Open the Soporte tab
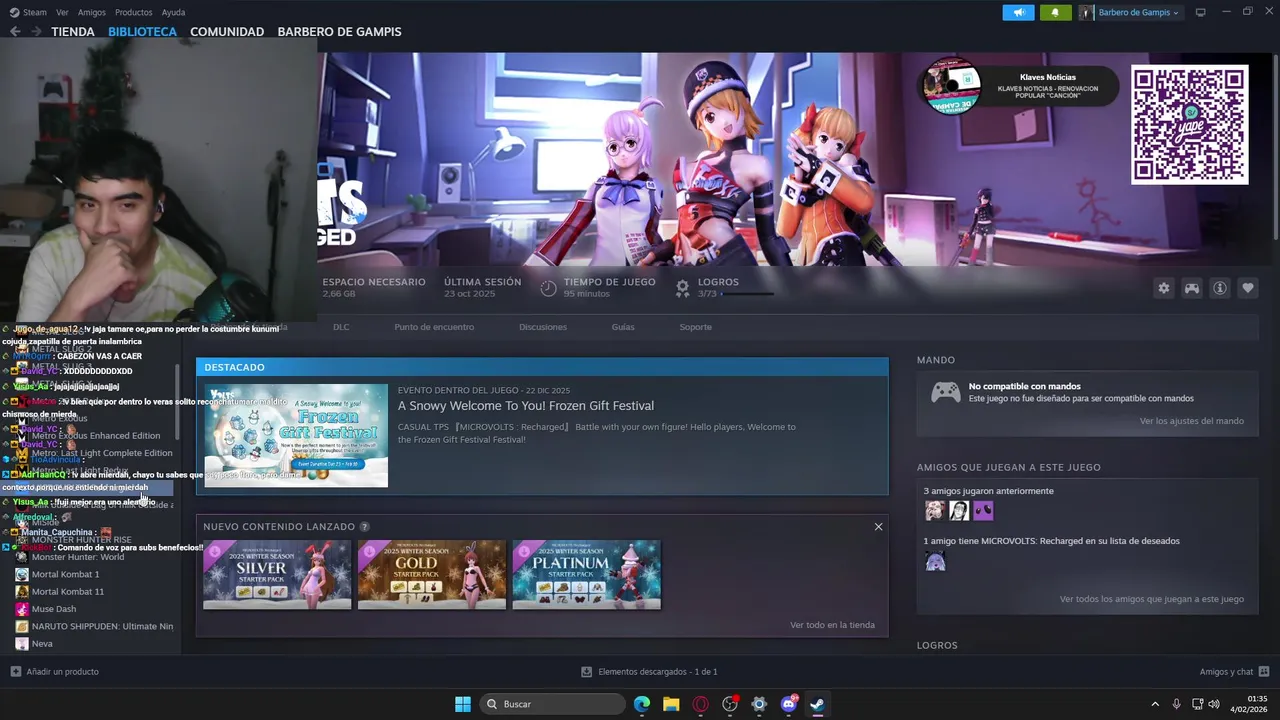 pos(696,327)
